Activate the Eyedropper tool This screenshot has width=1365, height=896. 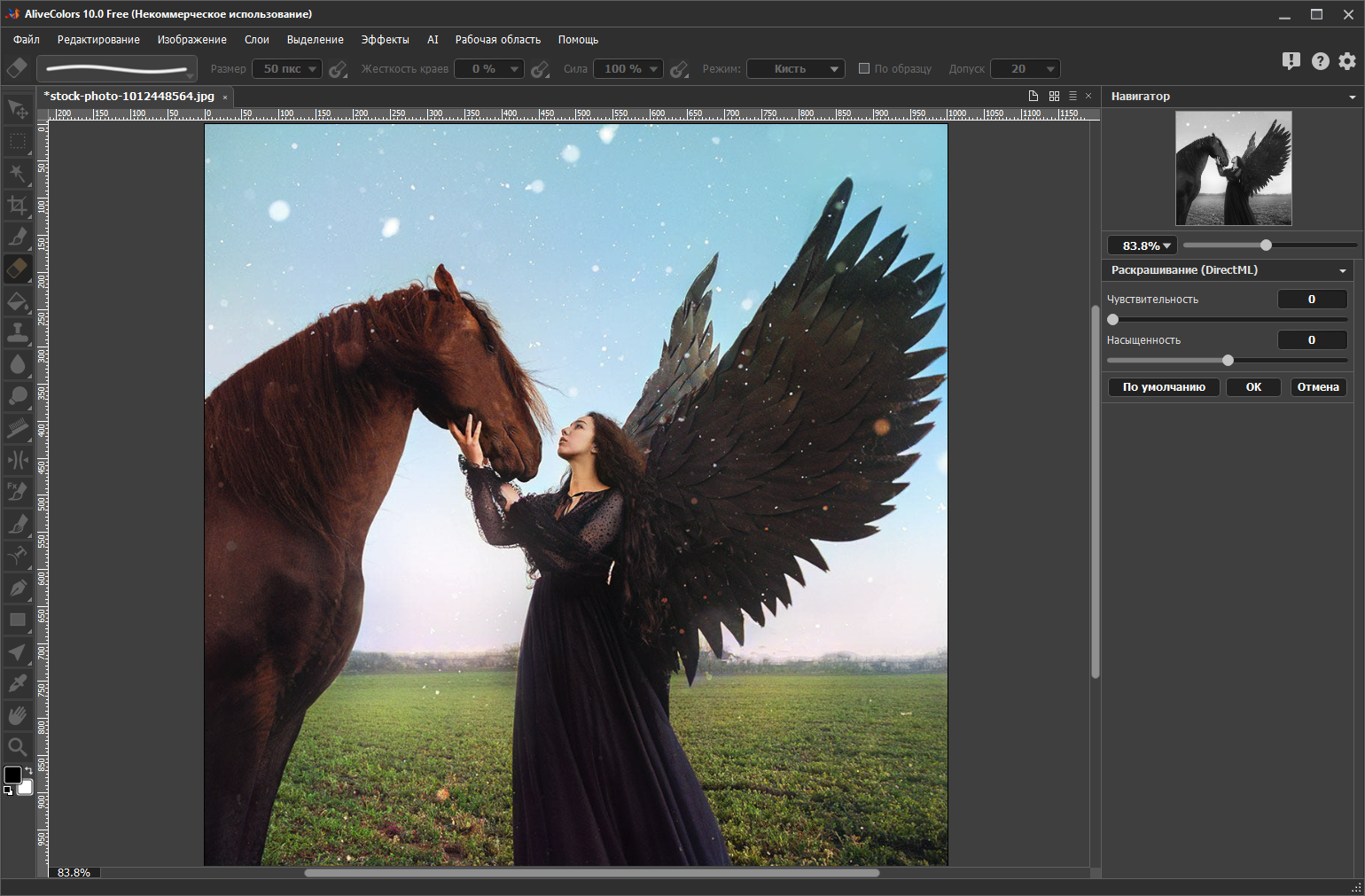pyautogui.click(x=17, y=683)
